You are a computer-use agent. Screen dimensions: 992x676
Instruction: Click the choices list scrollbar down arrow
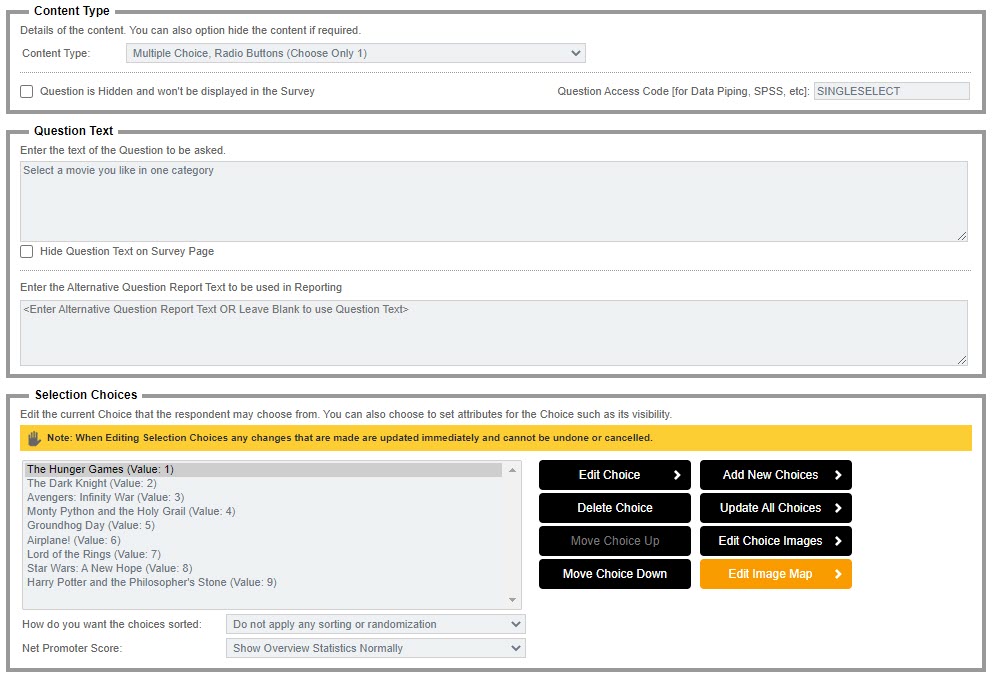[513, 599]
